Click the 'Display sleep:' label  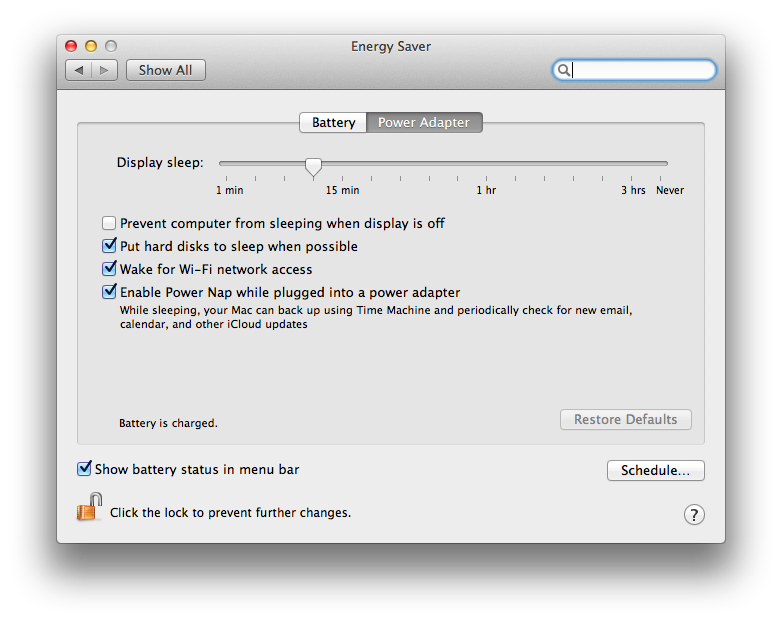160,163
